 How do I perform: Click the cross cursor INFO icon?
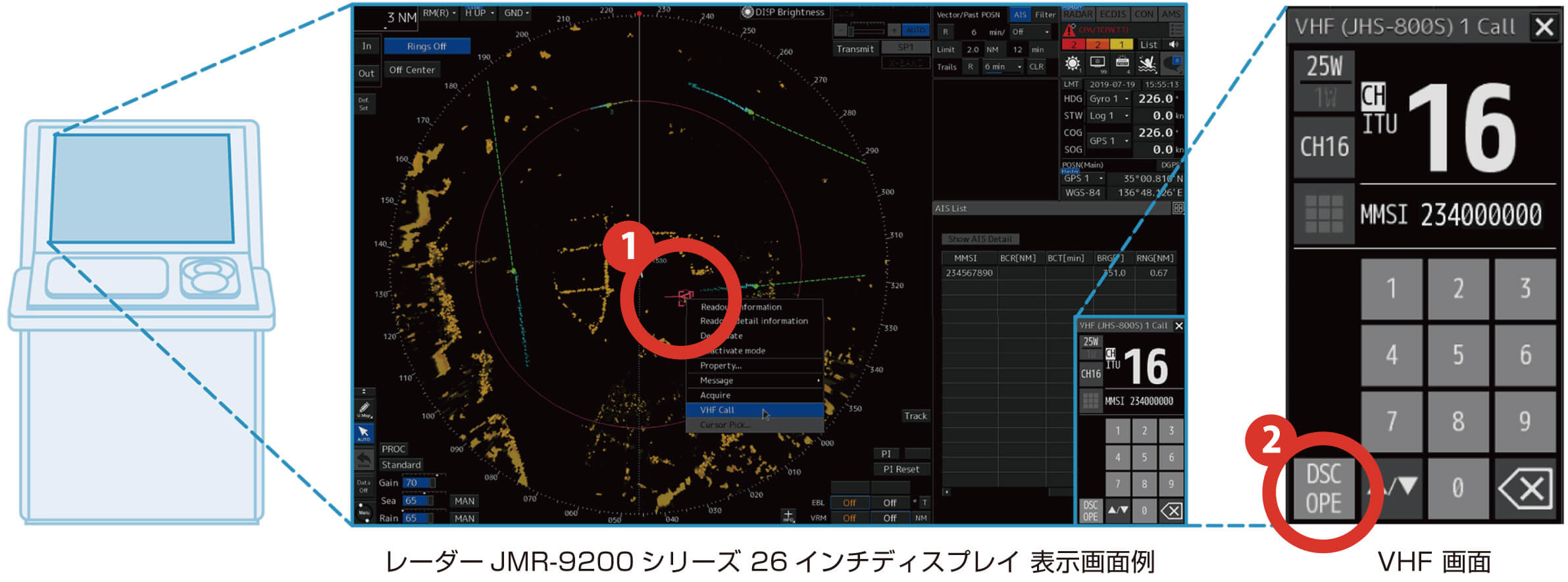pos(788,516)
